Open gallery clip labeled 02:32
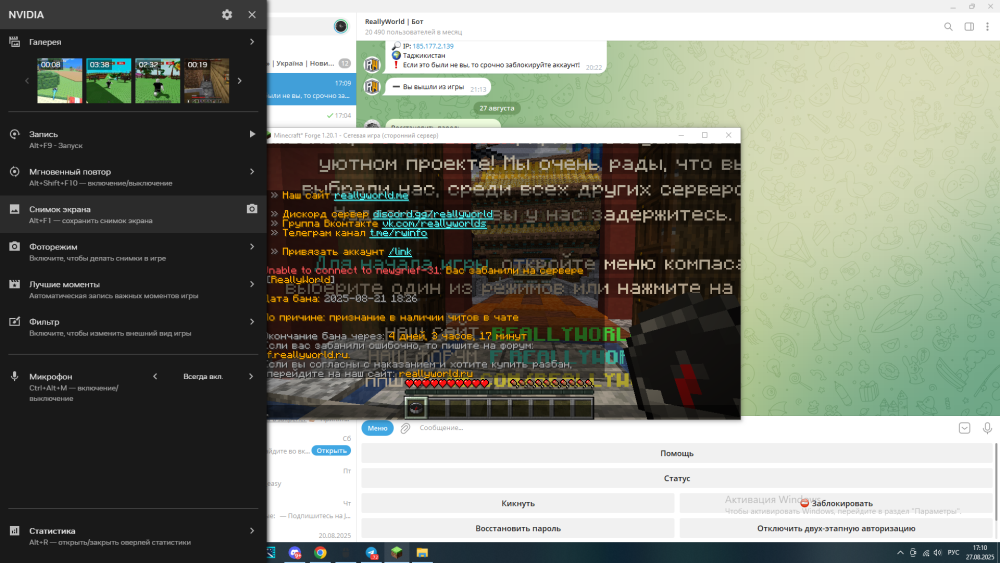Image resolution: width=1000 pixels, height=563 pixels. [x=158, y=80]
